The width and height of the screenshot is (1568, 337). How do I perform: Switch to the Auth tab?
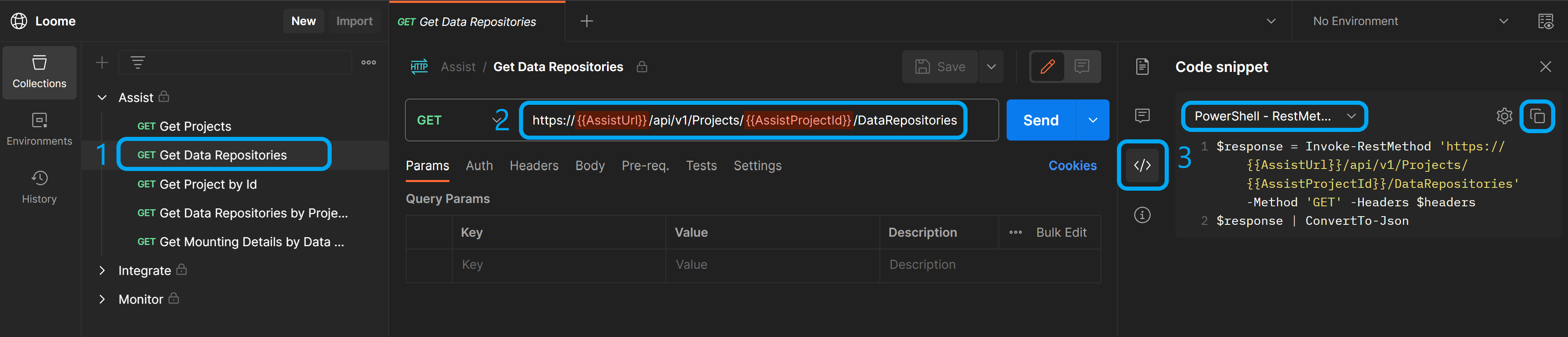click(479, 166)
